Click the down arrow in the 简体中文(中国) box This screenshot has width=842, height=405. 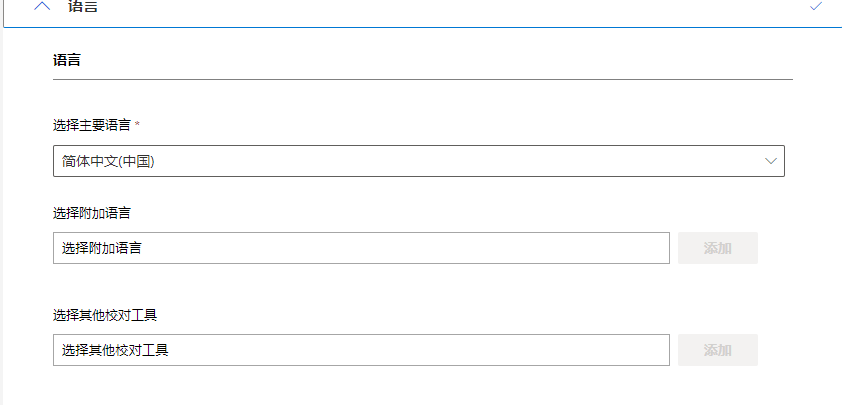pyautogui.click(x=771, y=161)
